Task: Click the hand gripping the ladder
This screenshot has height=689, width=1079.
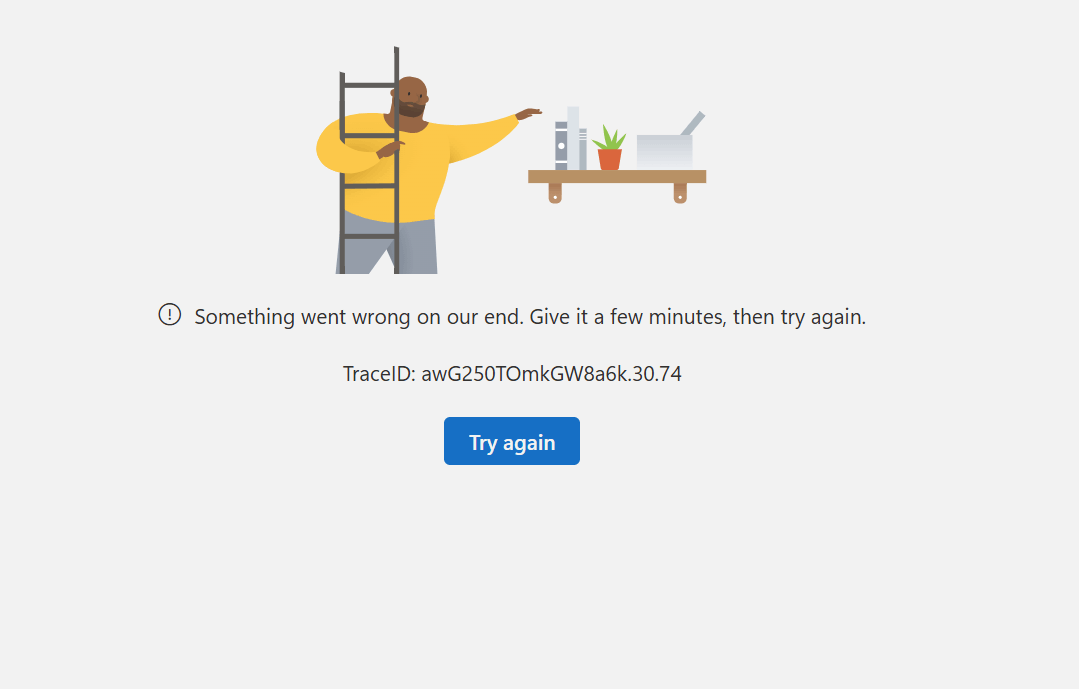Action: point(391,148)
